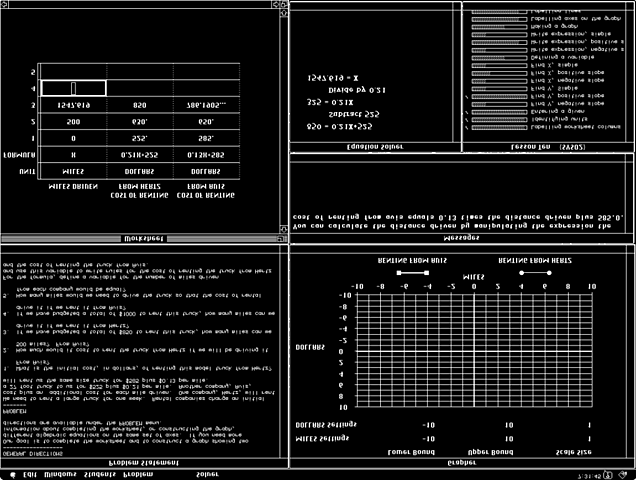Click the Labelling worksheet columns skill bar
The image size is (636, 480).
click(x=499, y=127)
